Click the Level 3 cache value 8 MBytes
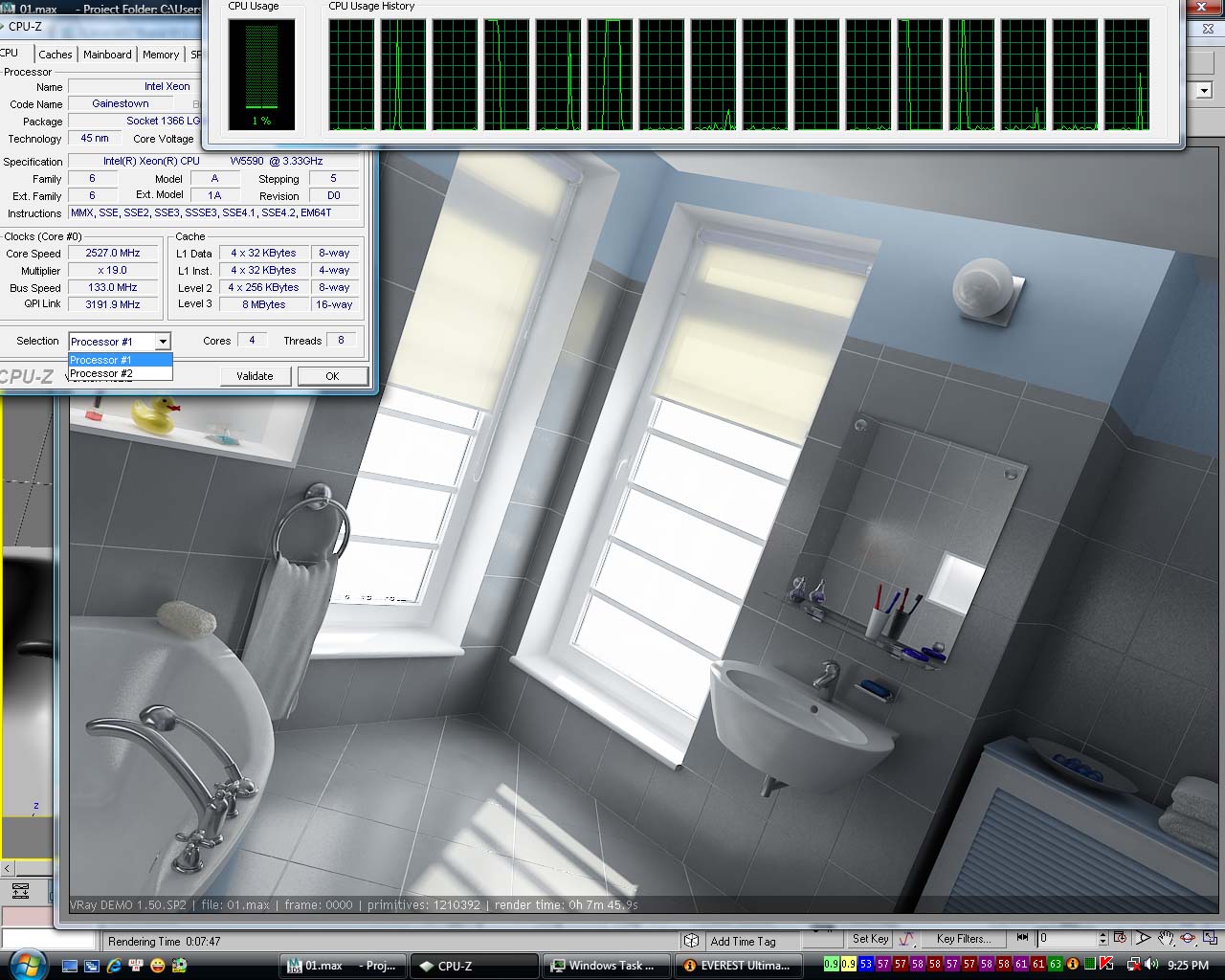Screen dimensions: 1225x980 coord(263,304)
